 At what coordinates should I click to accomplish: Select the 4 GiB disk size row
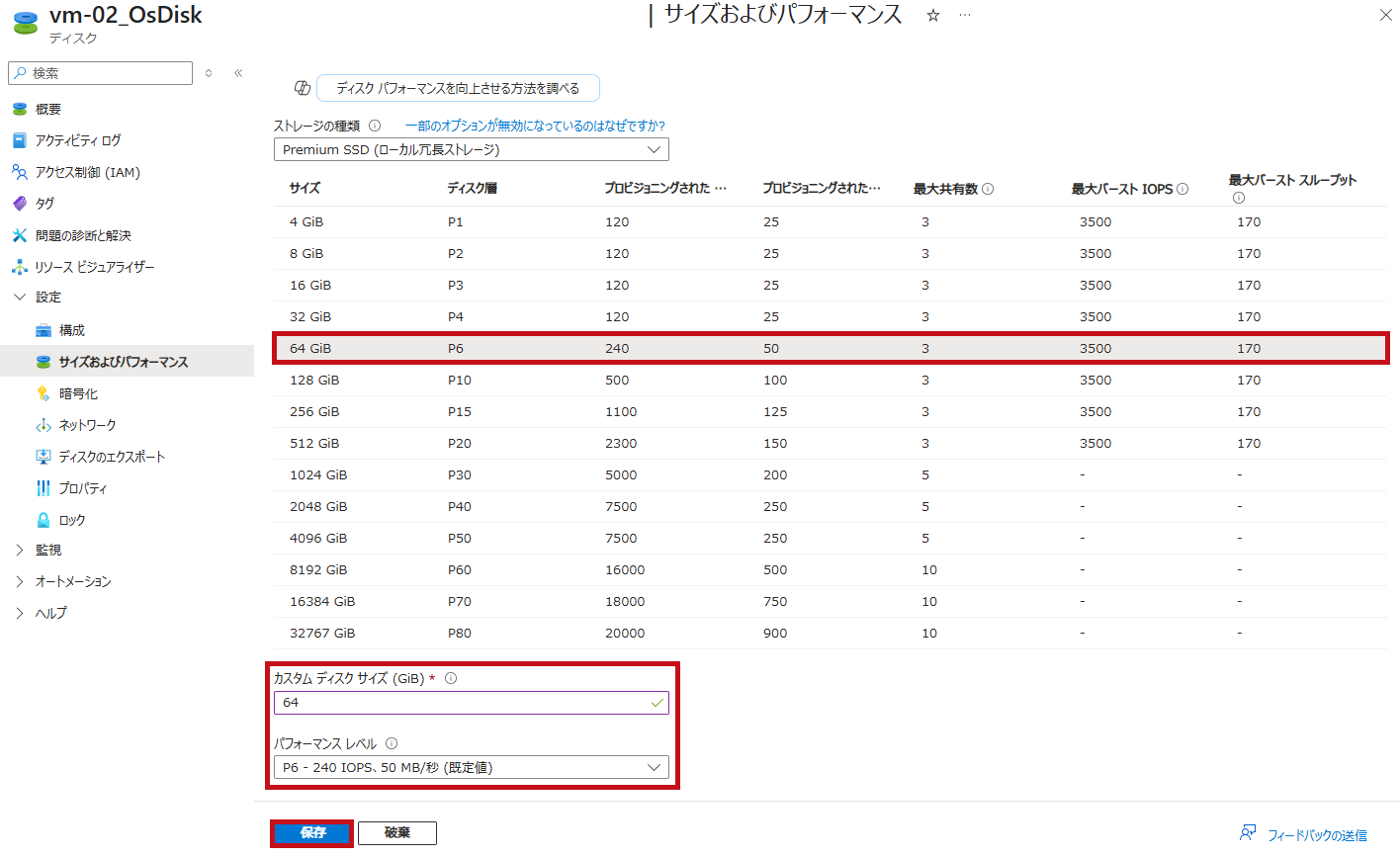830,222
